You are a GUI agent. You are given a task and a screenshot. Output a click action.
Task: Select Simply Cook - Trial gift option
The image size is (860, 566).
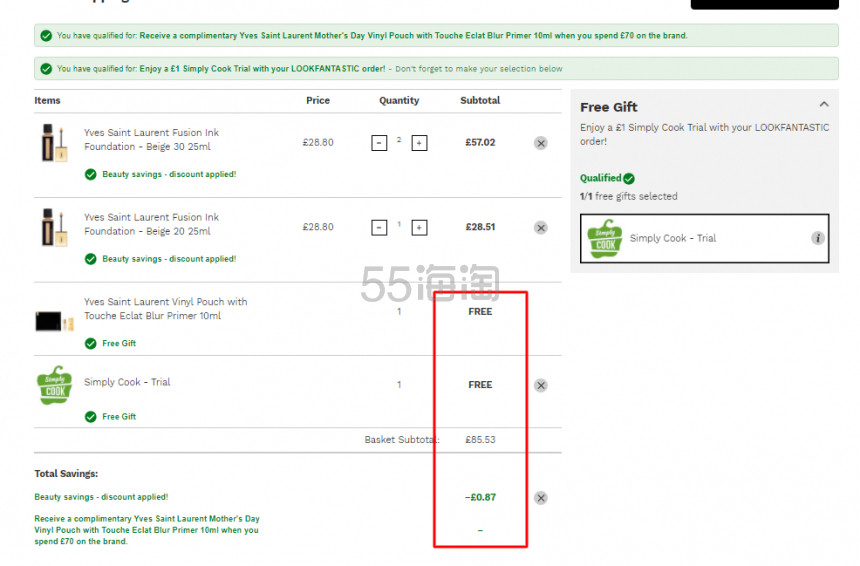pyautogui.click(x=704, y=239)
